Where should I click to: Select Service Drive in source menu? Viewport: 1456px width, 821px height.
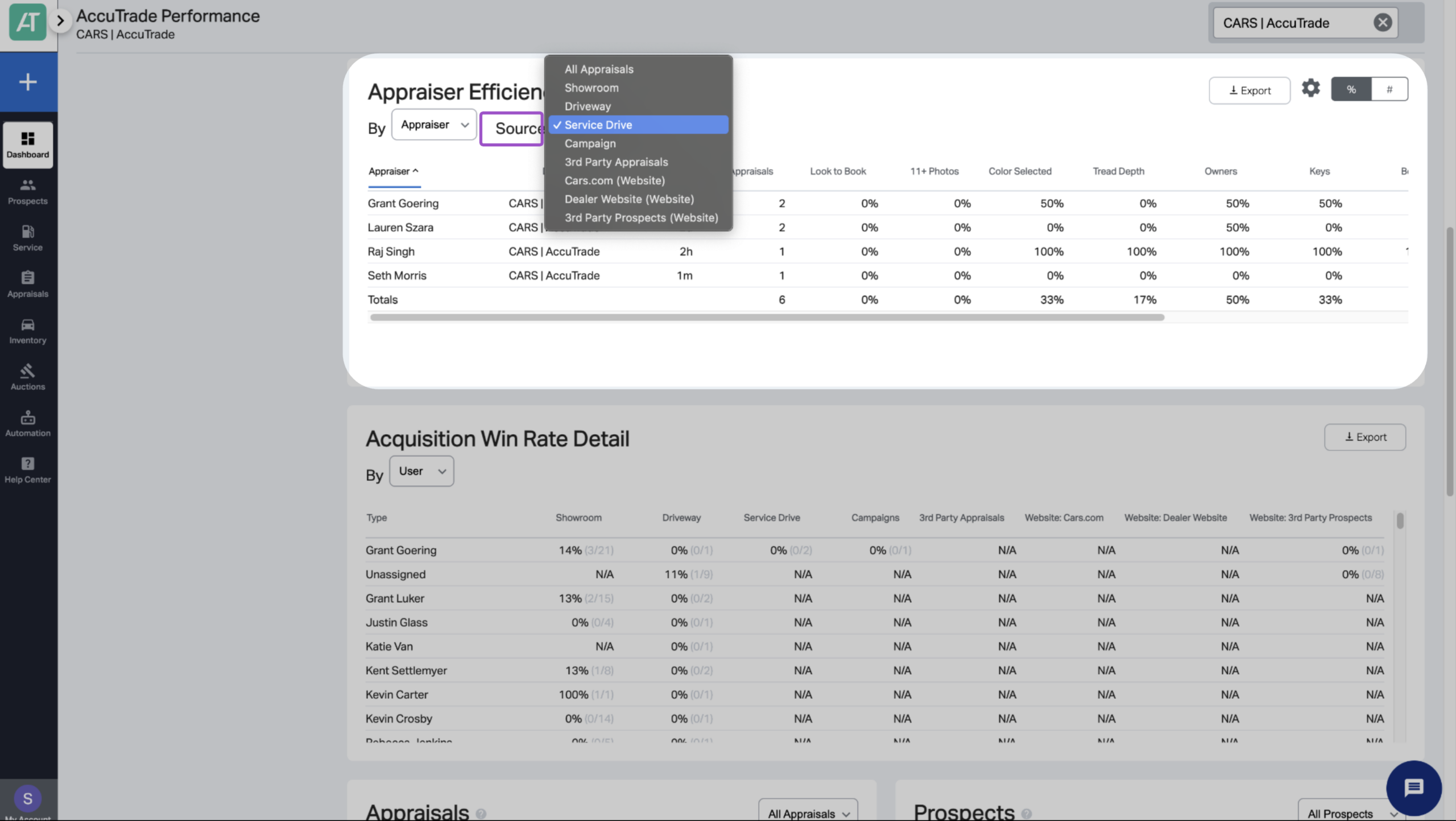[638, 125]
